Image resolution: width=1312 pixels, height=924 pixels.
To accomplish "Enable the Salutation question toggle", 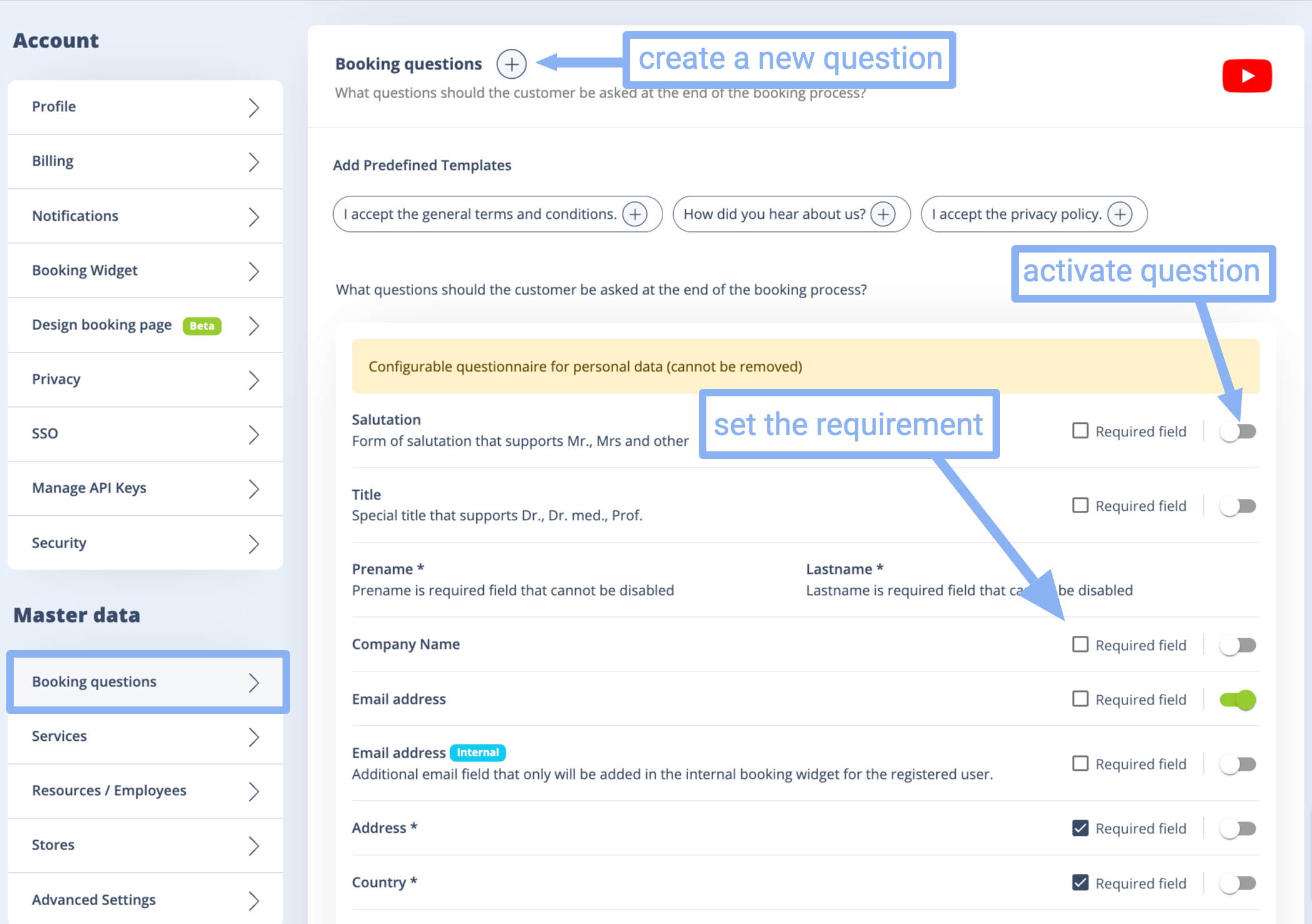I will click(x=1238, y=431).
